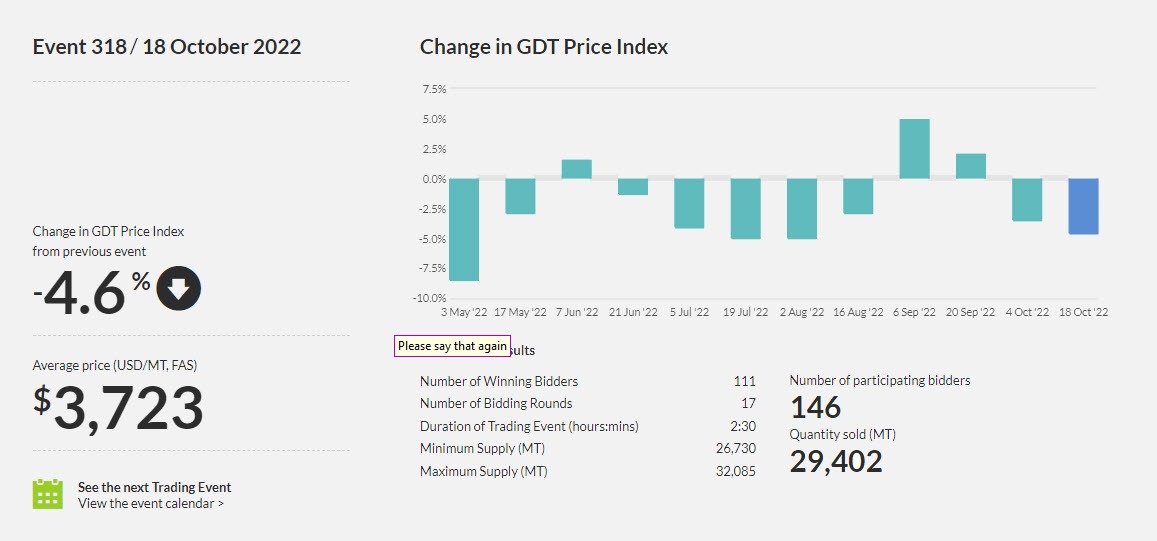Click the "Change in GDT Price Index" chart title
1157x541 pixels.
[x=544, y=47]
